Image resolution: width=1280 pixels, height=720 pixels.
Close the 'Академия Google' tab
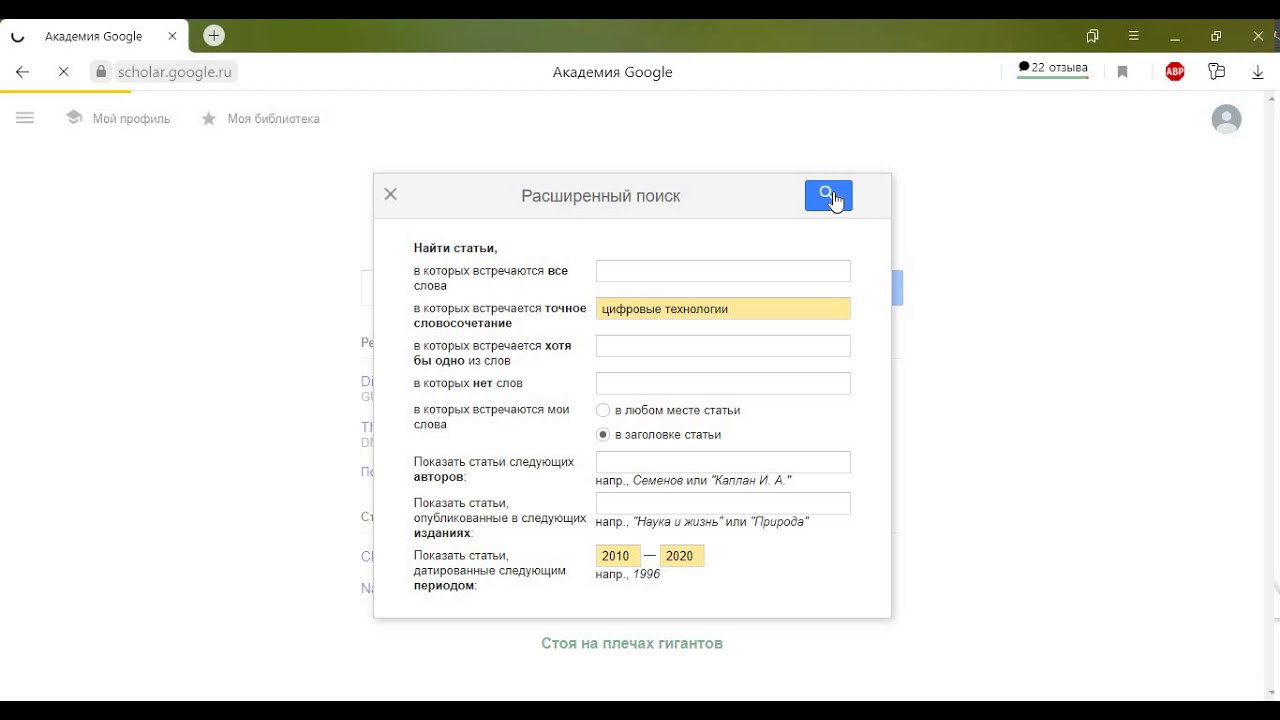click(172, 36)
